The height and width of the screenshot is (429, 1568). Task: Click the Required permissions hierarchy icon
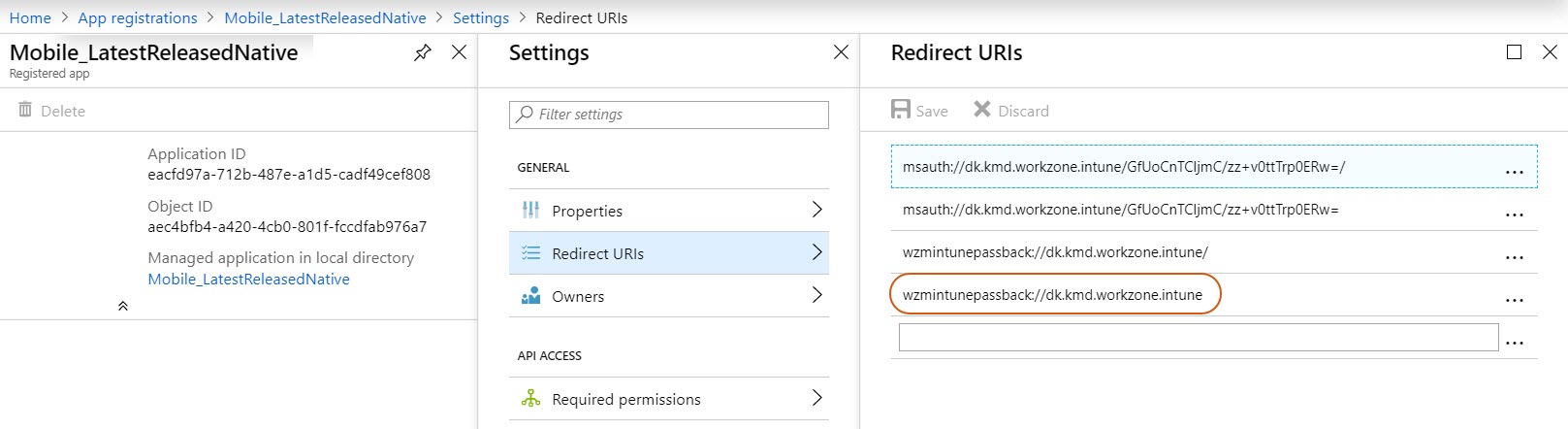coord(530,398)
